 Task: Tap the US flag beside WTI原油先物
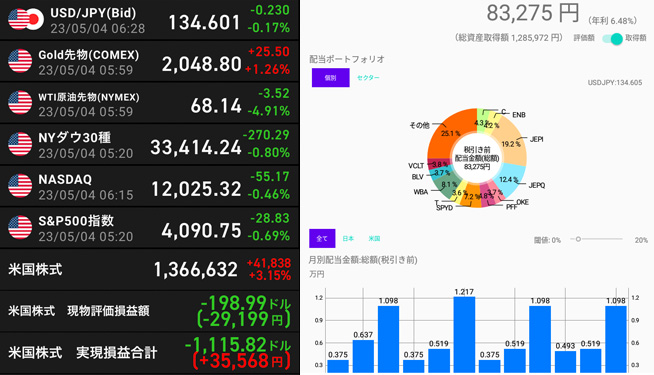(20, 103)
